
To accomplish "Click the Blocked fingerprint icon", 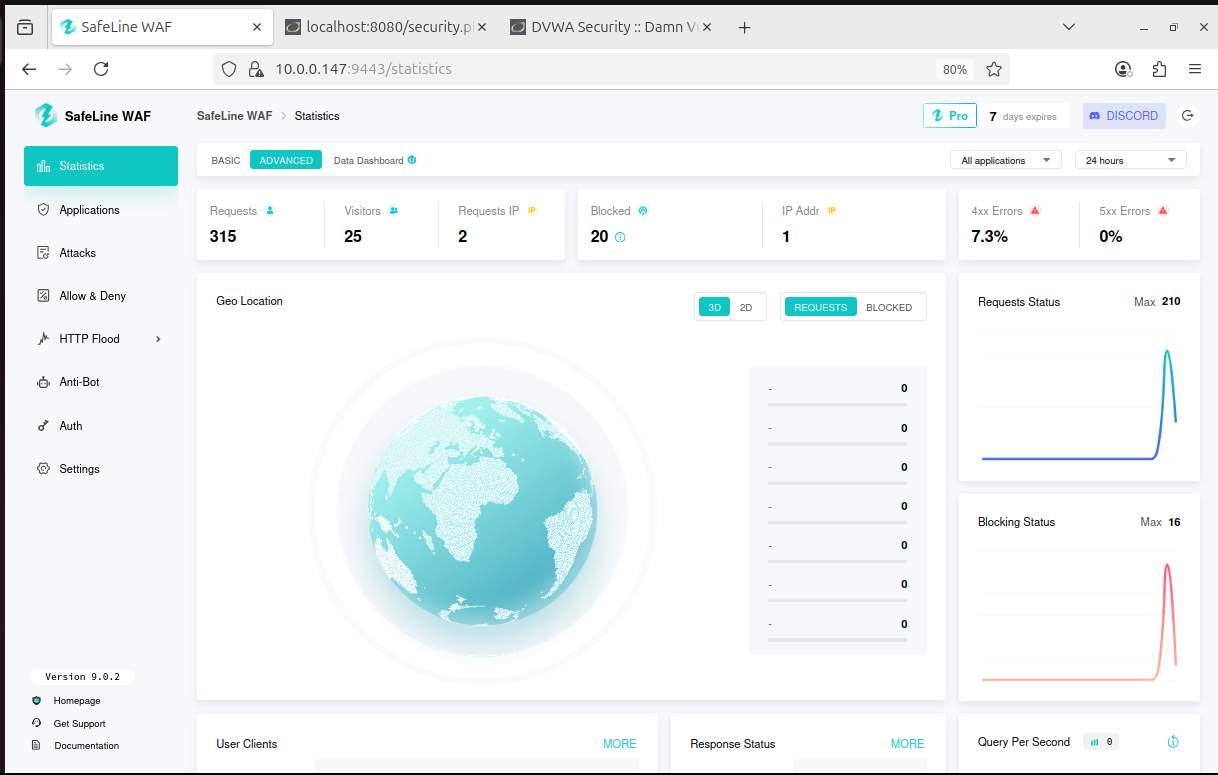I will [x=643, y=211].
